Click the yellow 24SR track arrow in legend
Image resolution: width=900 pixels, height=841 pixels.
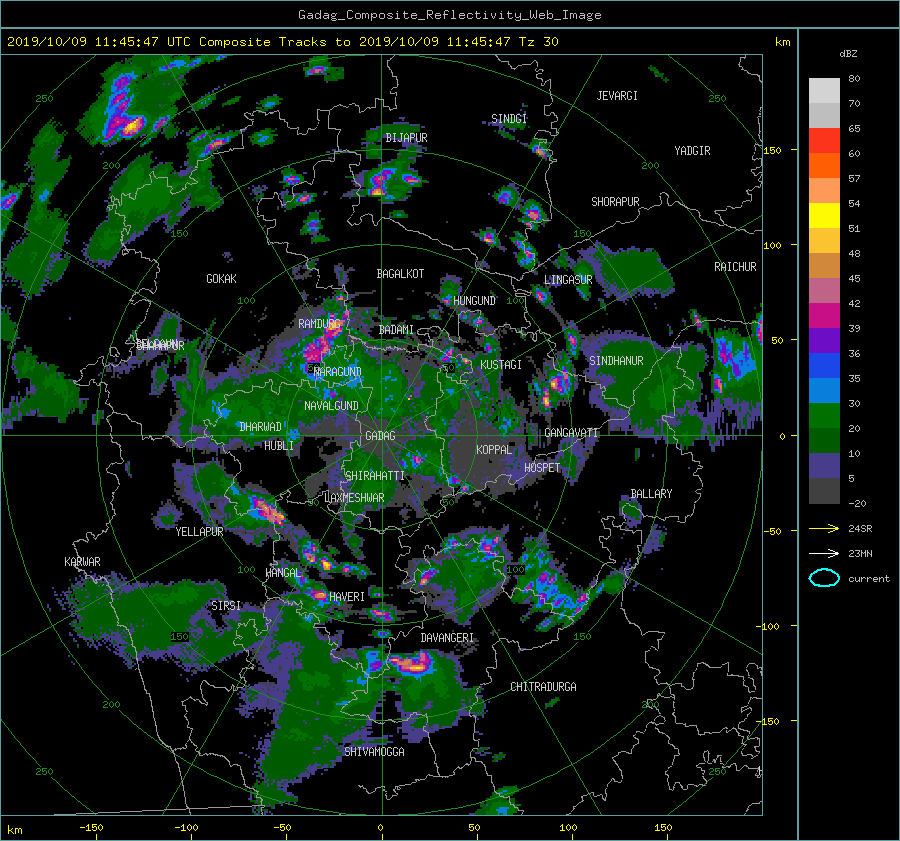(824, 528)
